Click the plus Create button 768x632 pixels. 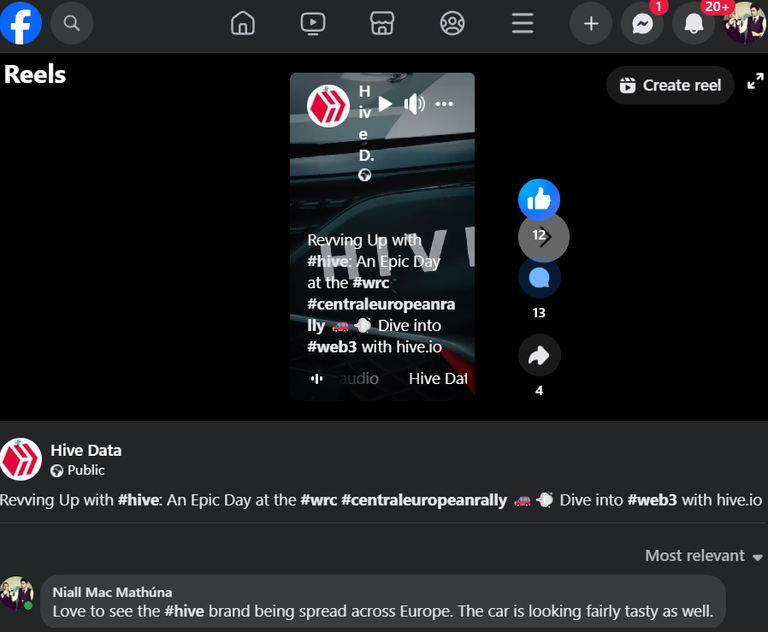point(591,23)
